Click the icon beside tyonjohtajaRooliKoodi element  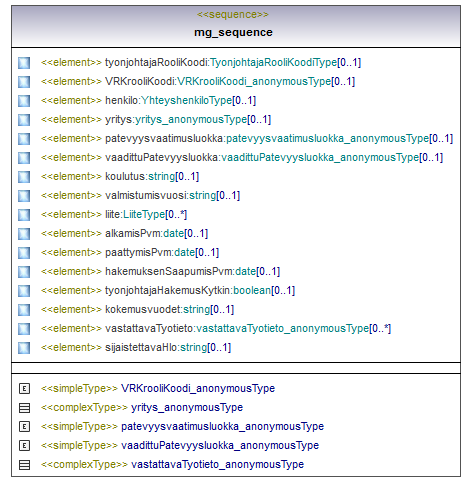pos(24,63)
